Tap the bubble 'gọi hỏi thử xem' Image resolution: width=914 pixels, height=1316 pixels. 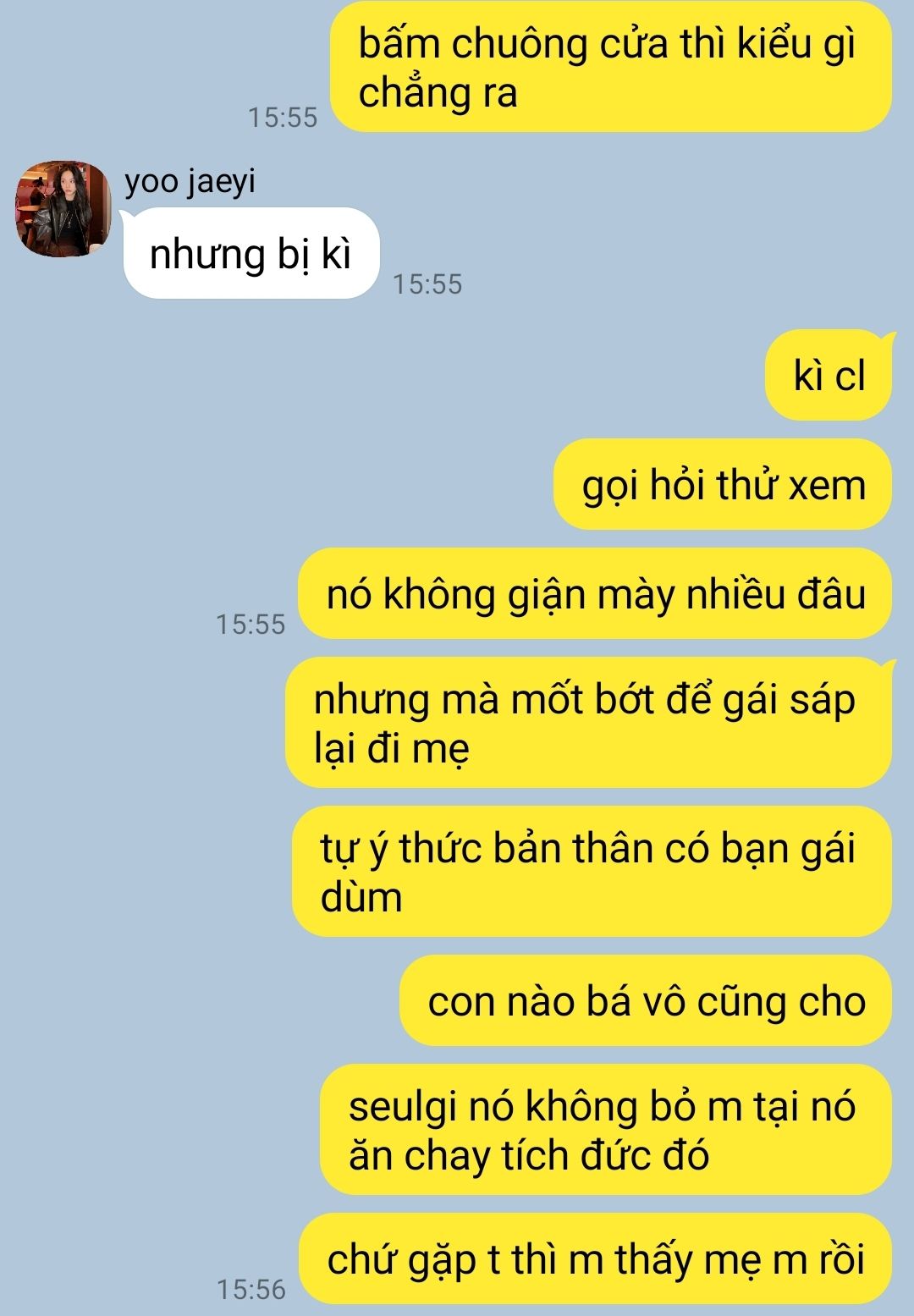click(724, 485)
